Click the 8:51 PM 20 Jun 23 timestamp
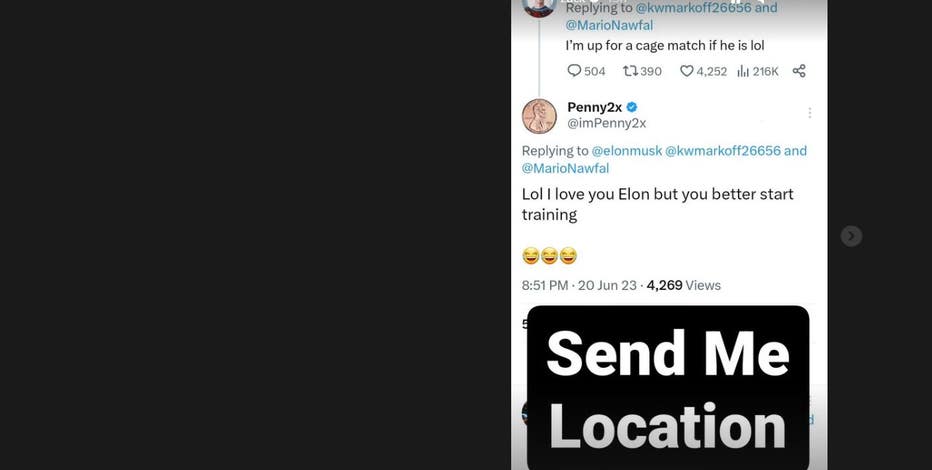 (x=579, y=285)
